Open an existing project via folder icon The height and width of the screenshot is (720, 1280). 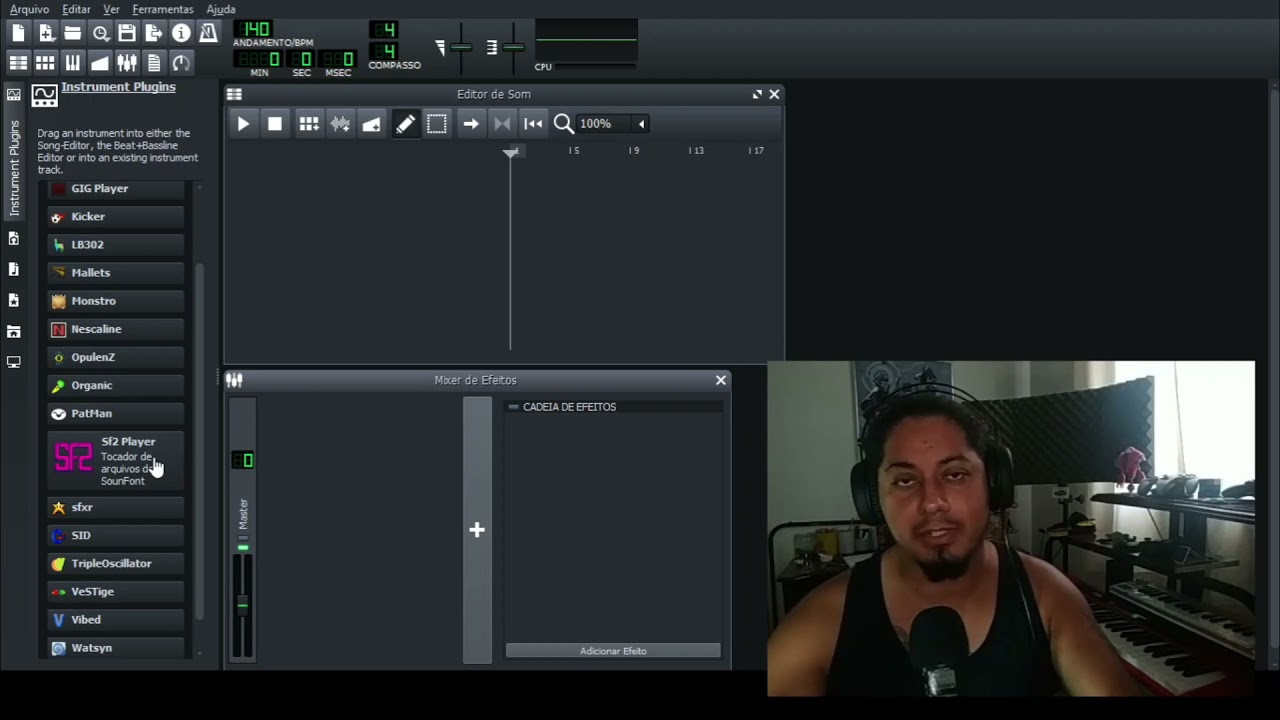tap(72, 33)
